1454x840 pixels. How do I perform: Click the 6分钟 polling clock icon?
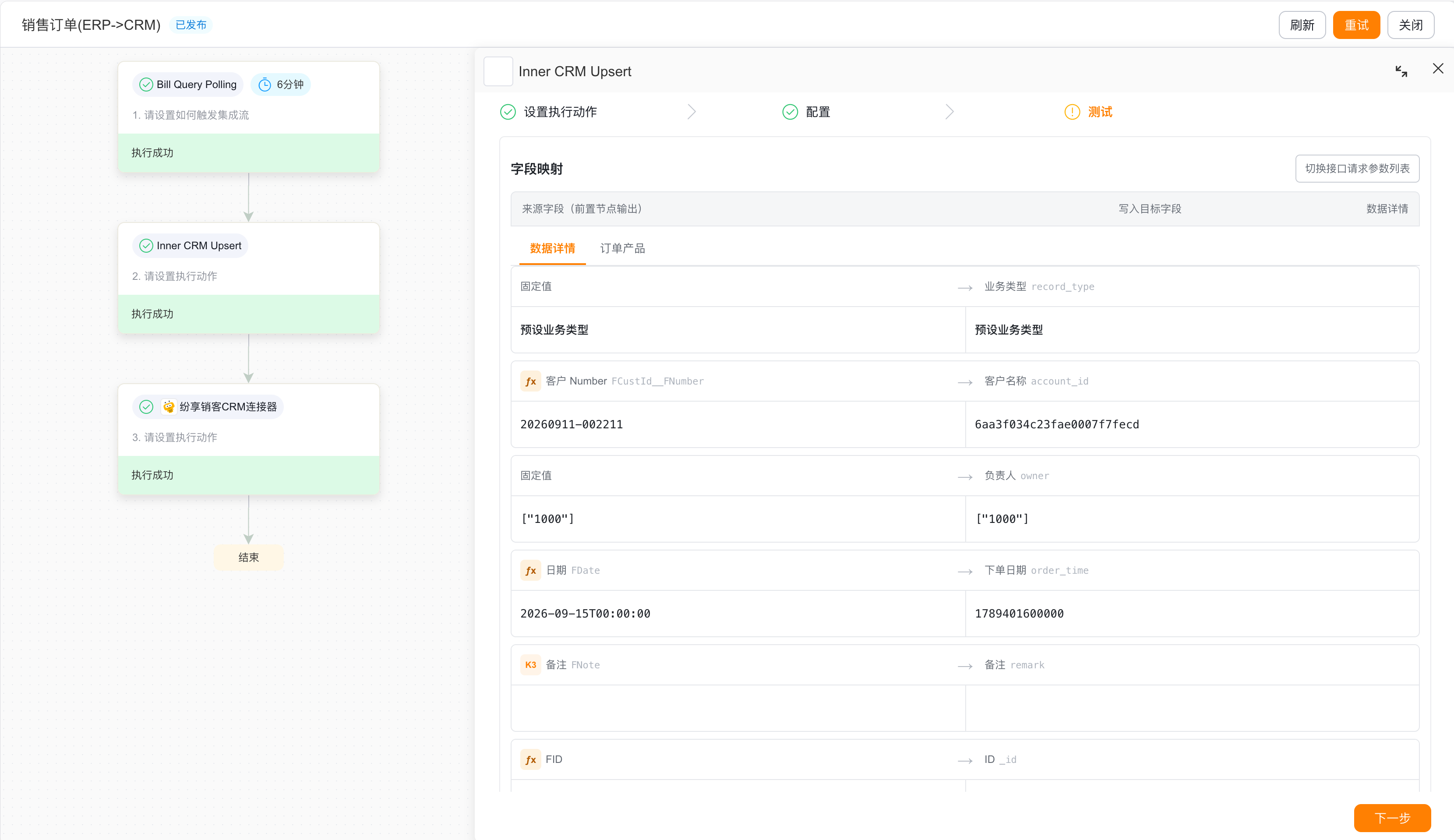point(265,85)
